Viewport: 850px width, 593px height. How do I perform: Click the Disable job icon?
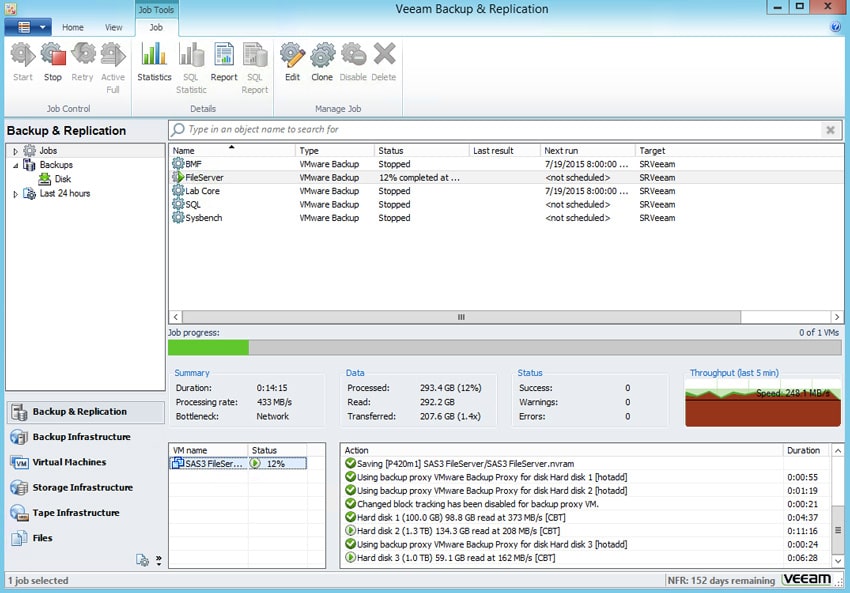tap(353, 62)
